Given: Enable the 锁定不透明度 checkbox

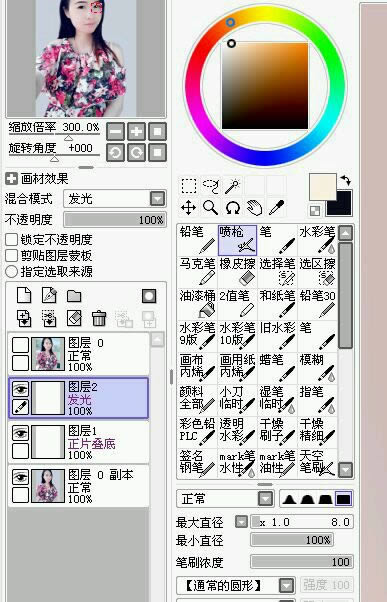Looking at the screenshot, I should point(12,240).
